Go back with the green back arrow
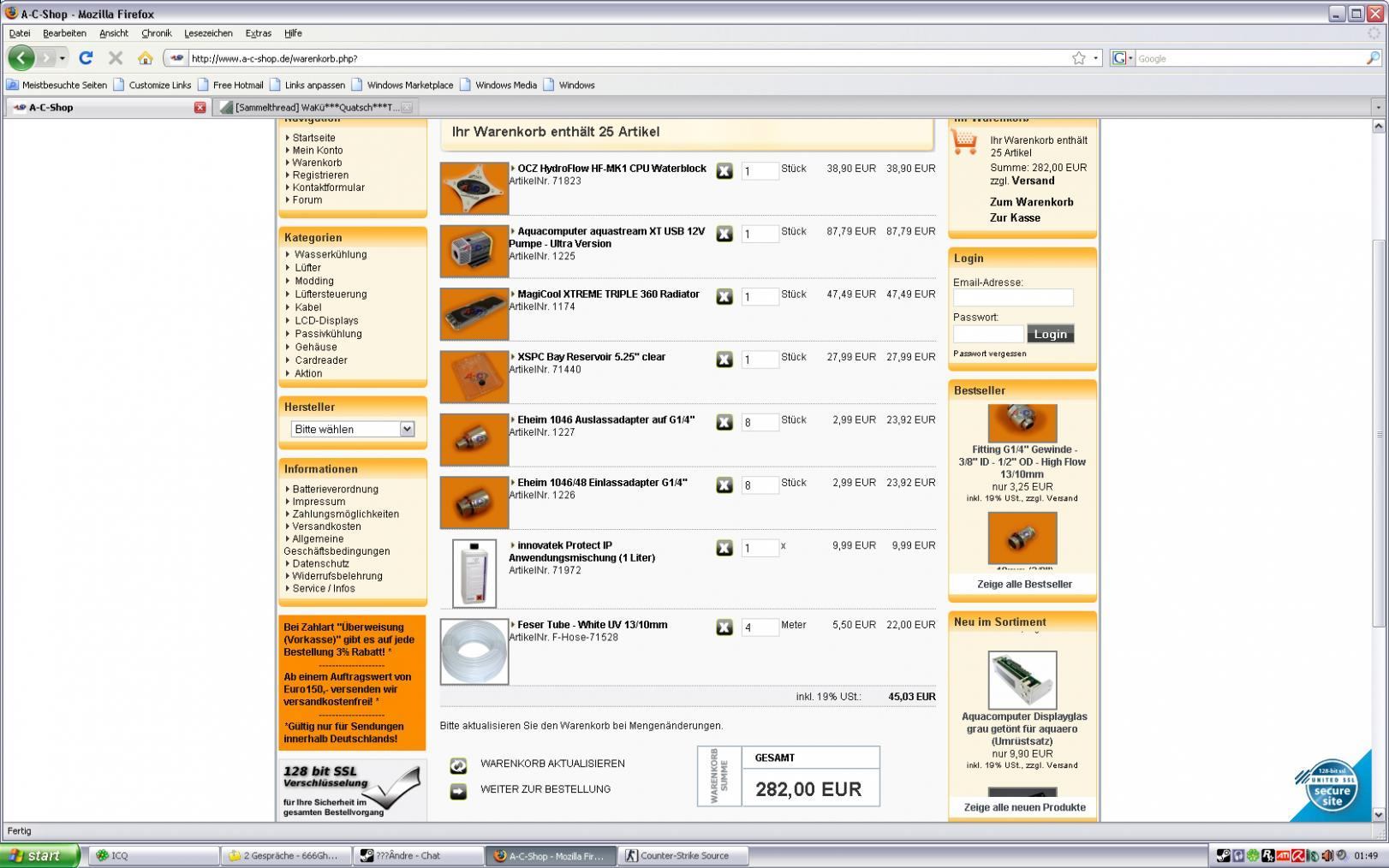 click(21, 58)
